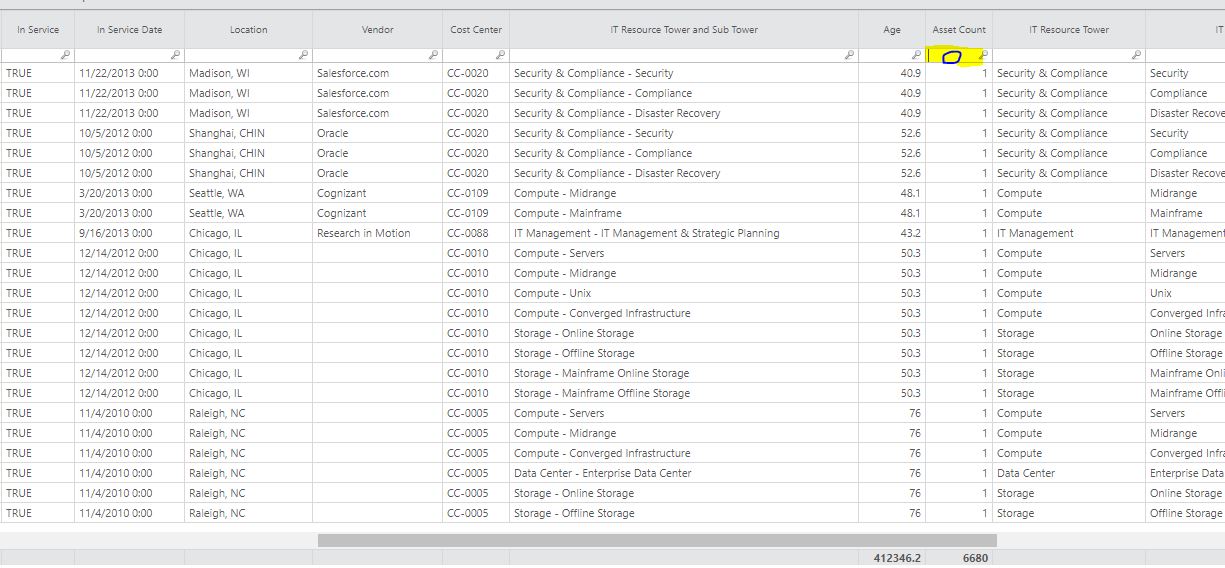This screenshot has height=568, width=1225.
Task: Click the In Service Date column header
Action: point(130,30)
